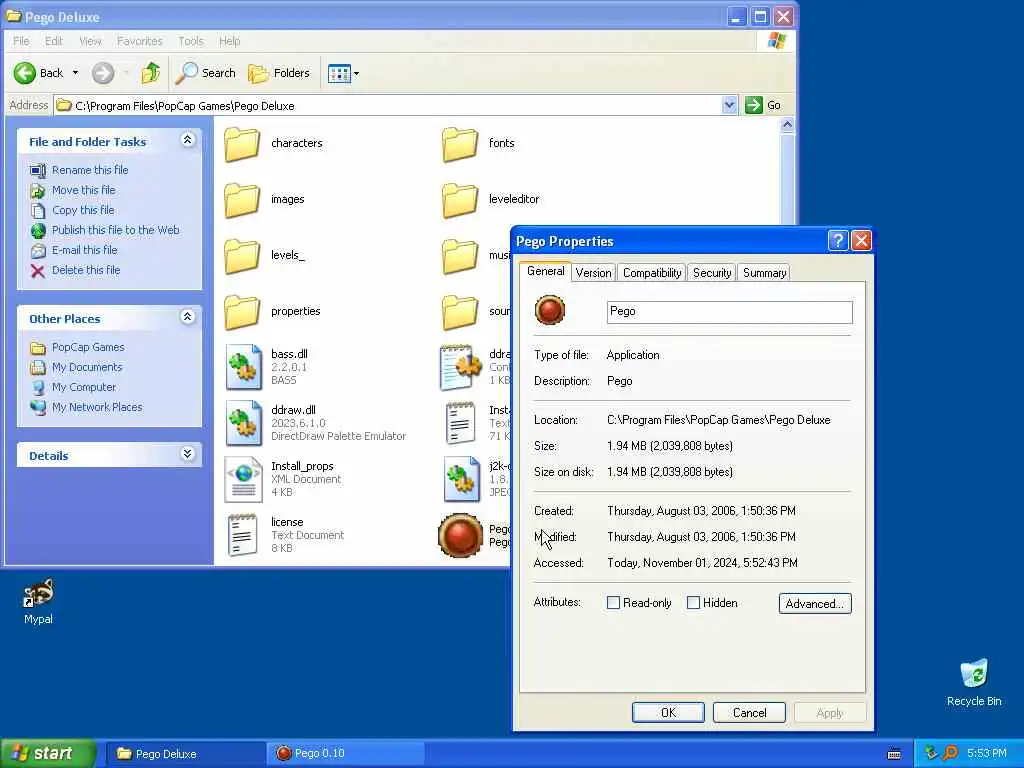Click the Go button beside address bar

[763, 105]
